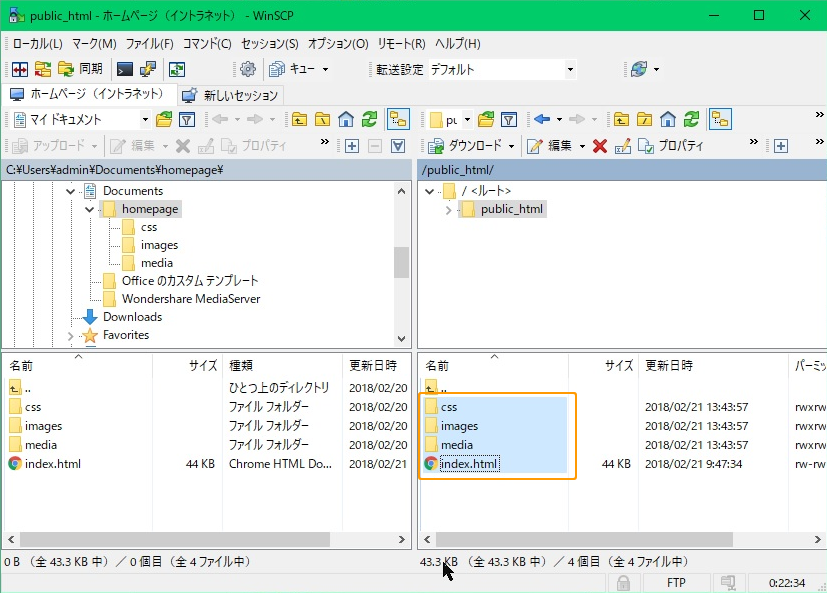Open the 転送設定 デフォルト combo box

coord(502,69)
